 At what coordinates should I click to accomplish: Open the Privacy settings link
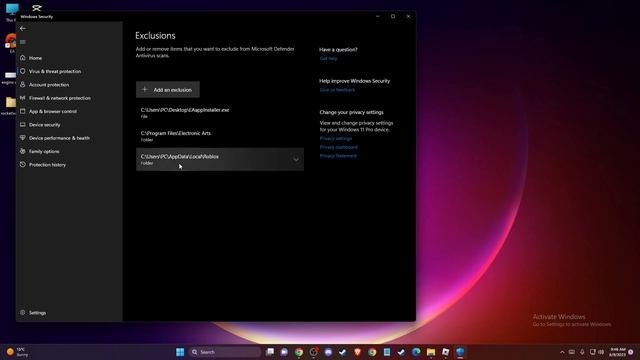click(x=336, y=138)
